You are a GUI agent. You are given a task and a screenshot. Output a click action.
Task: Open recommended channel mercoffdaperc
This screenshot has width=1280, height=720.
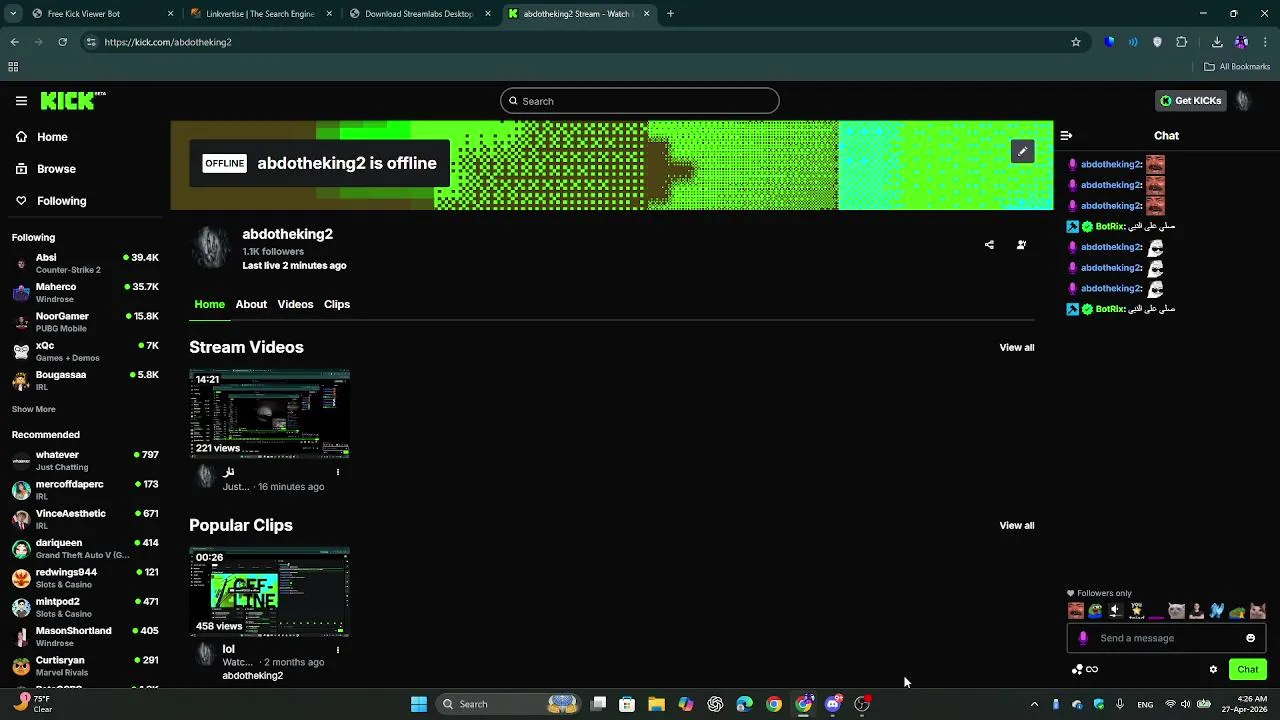[84, 489]
